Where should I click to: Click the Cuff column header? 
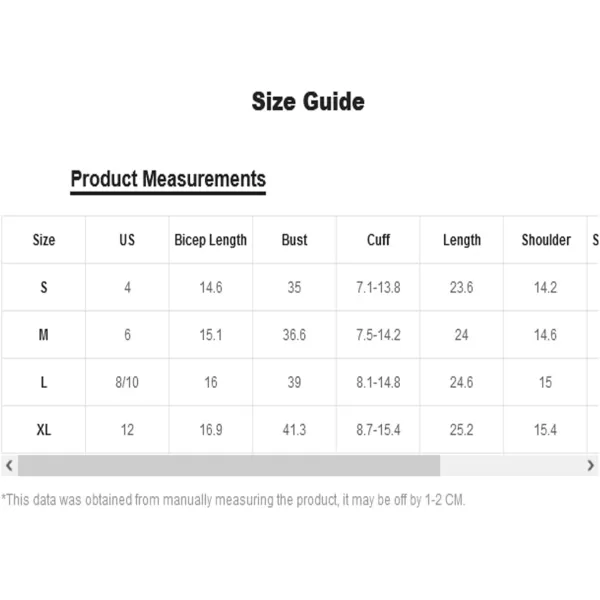point(378,240)
